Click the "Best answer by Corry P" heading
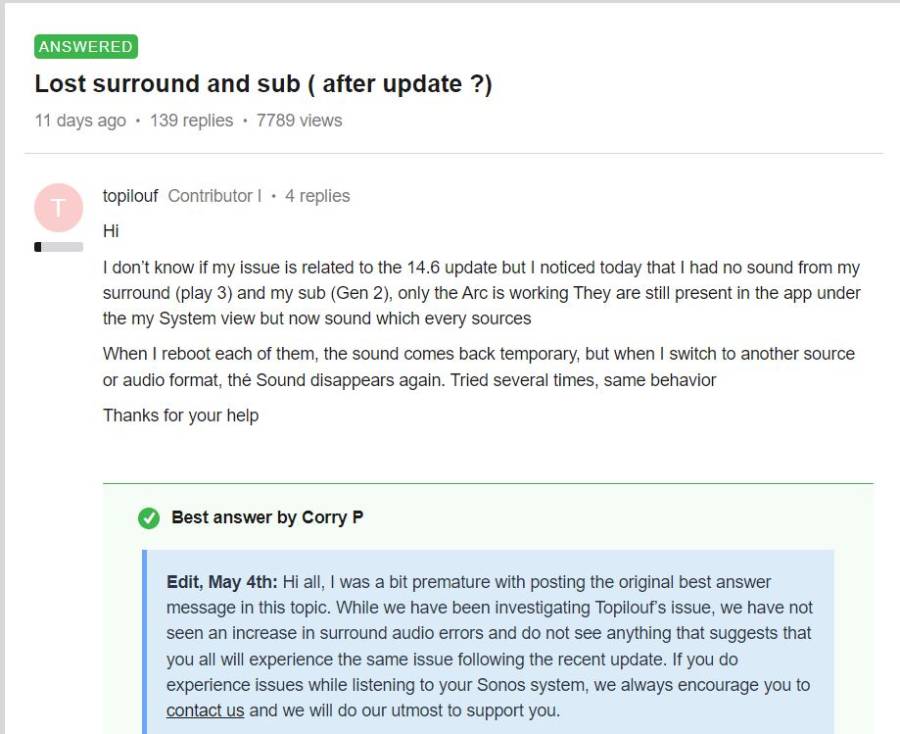The image size is (900, 734). (266, 518)
